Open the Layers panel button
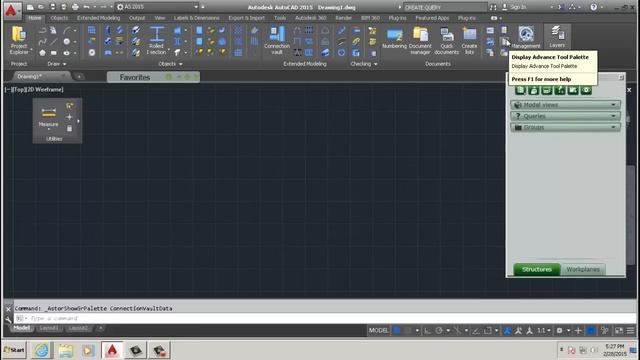Image resolution: width=640 pixels, height=360 pixels. pyautogui.click(x=557, y=37)
